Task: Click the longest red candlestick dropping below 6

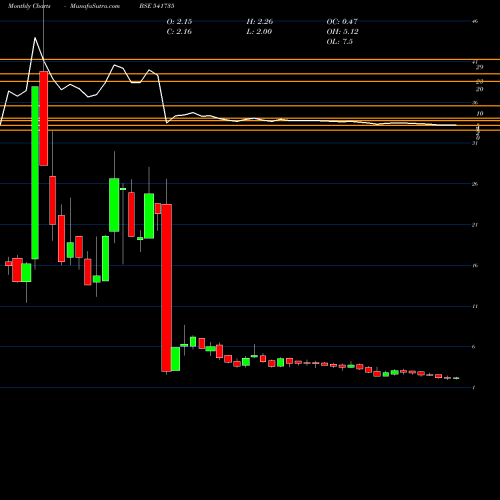Action: (x=166, y=288)
